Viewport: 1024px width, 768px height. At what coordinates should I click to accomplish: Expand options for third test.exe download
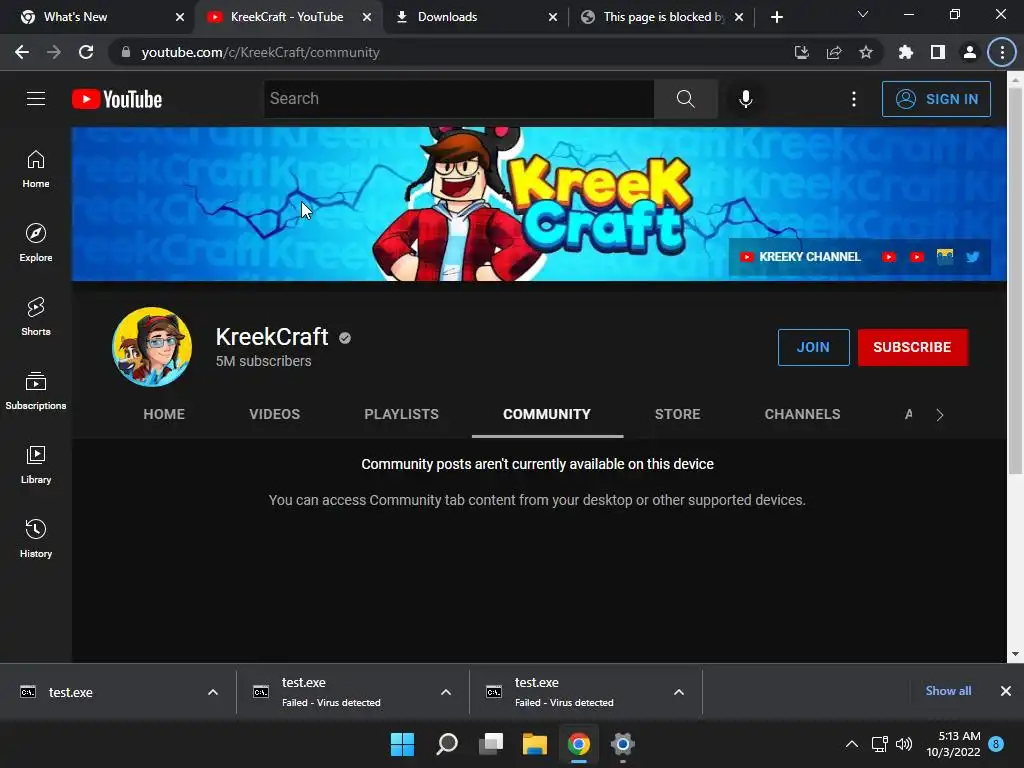tap(679, 692)
